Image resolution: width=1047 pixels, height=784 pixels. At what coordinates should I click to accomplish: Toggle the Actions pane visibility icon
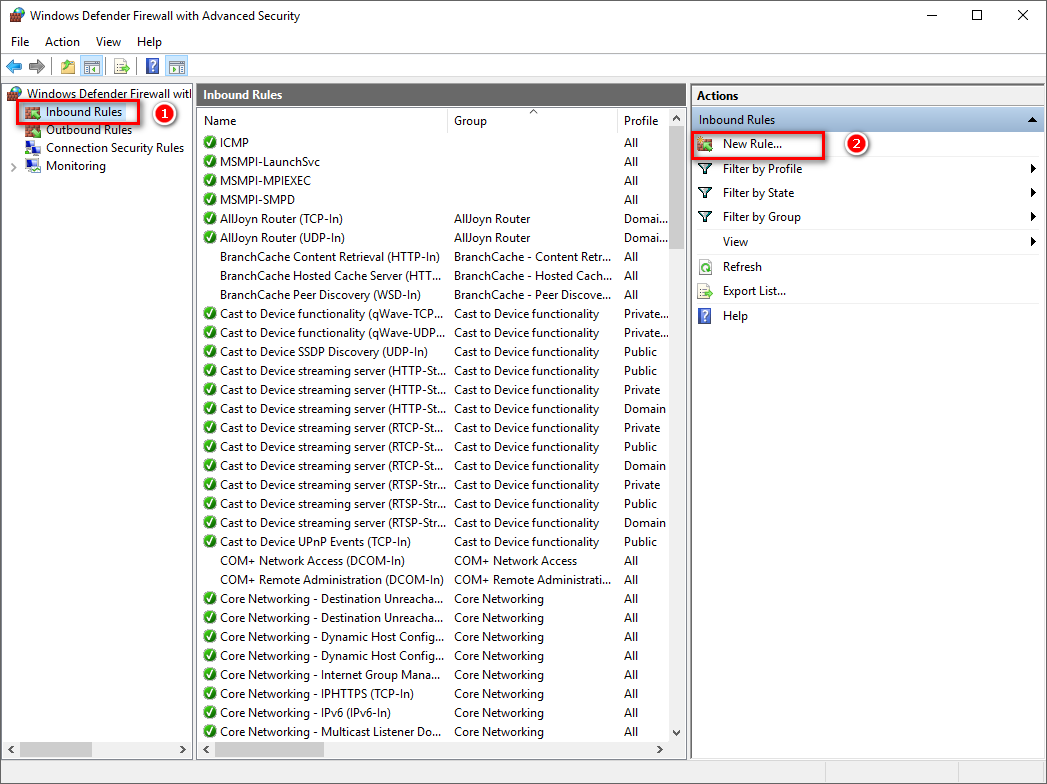pos(176,66)
